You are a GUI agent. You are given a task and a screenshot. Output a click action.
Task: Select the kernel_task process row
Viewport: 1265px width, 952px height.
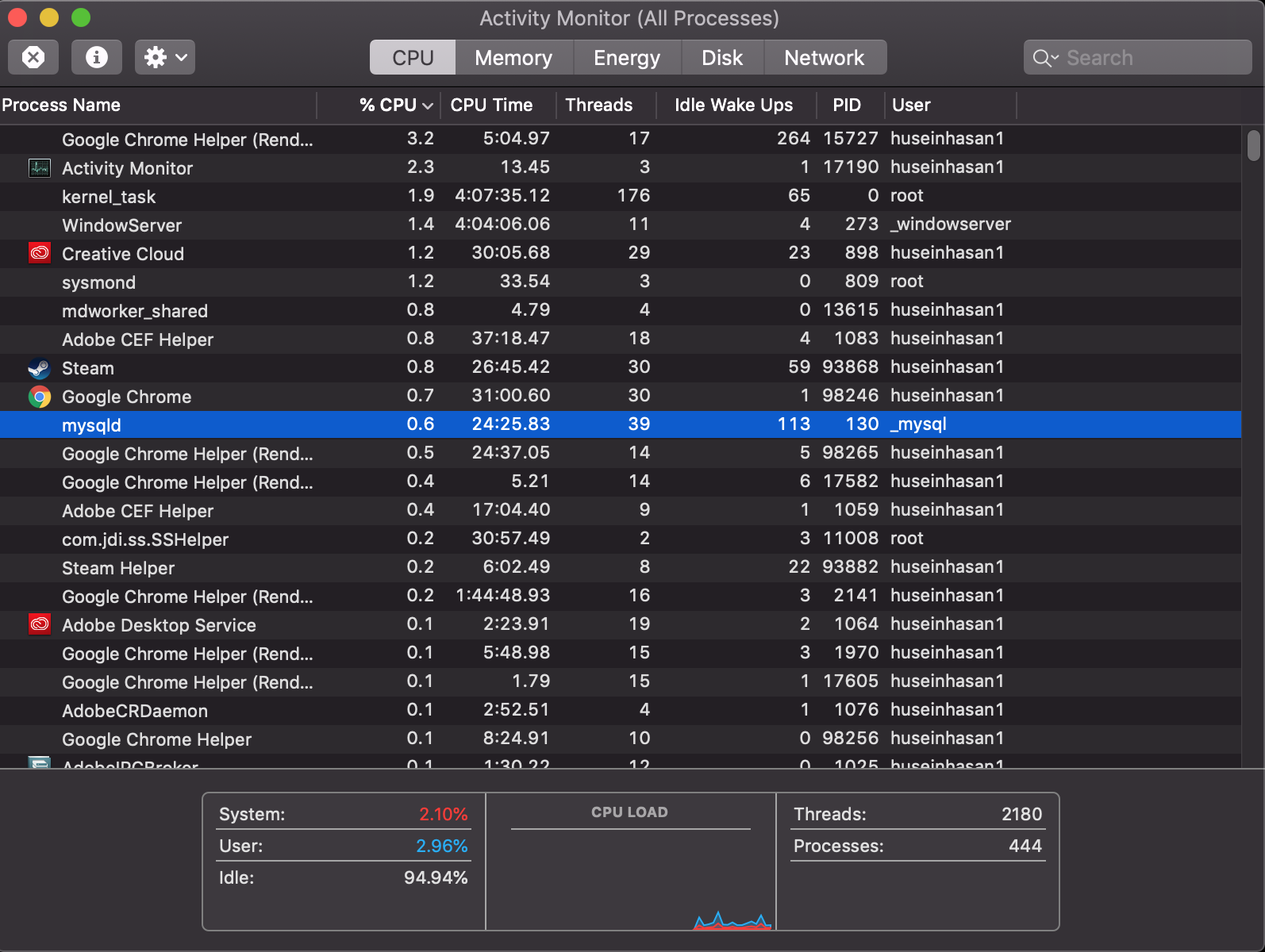621,197
